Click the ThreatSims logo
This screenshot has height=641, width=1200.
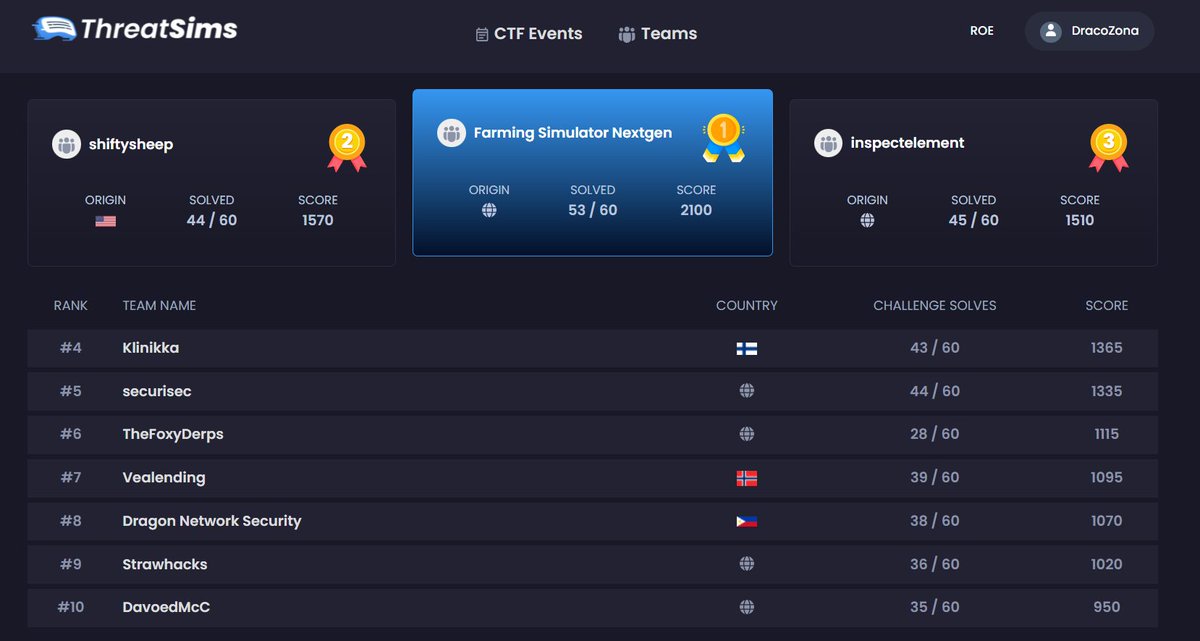click(135, 29)
